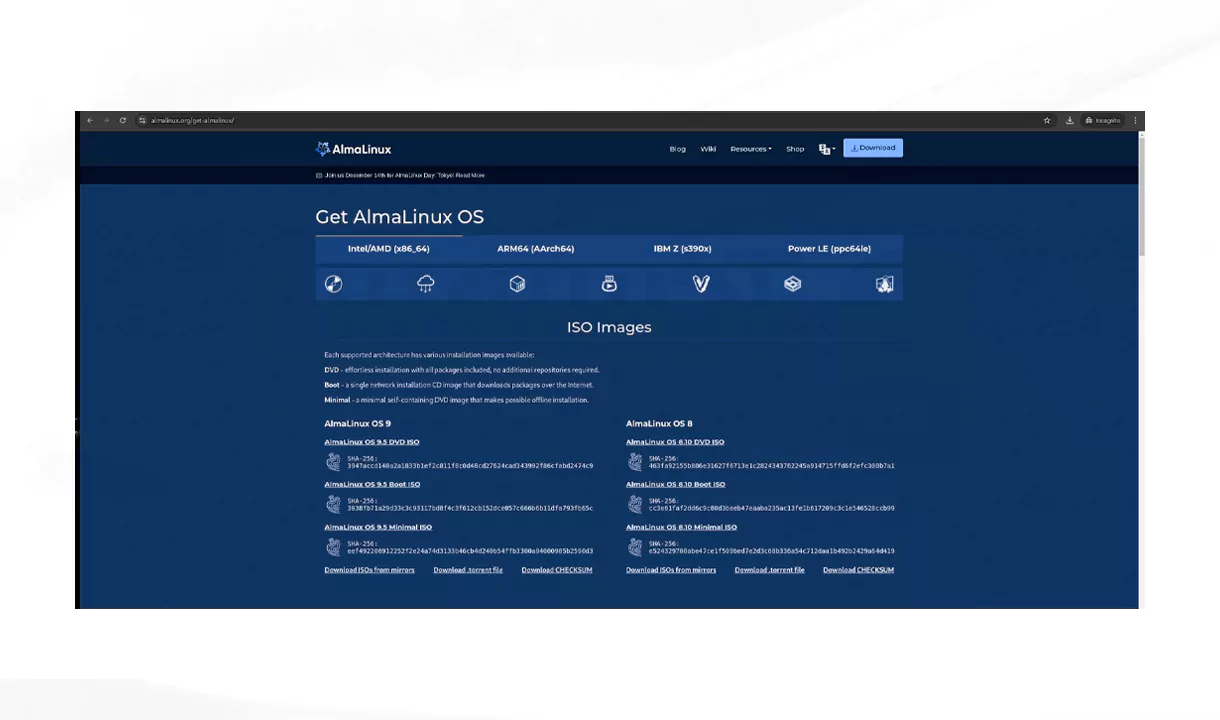Click the "ISO Images" heading
The width and height of the screenshot is (1220, 720).
(609, 327)
